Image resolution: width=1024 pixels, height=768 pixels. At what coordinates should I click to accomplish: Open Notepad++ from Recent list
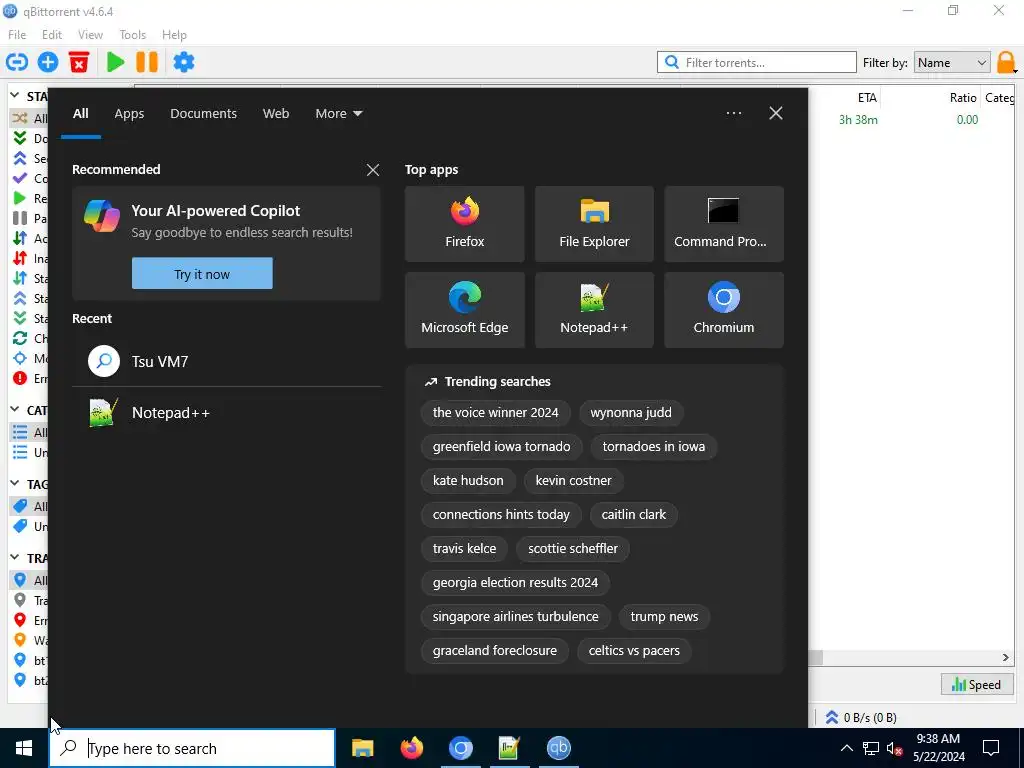(x=227, y=413)
